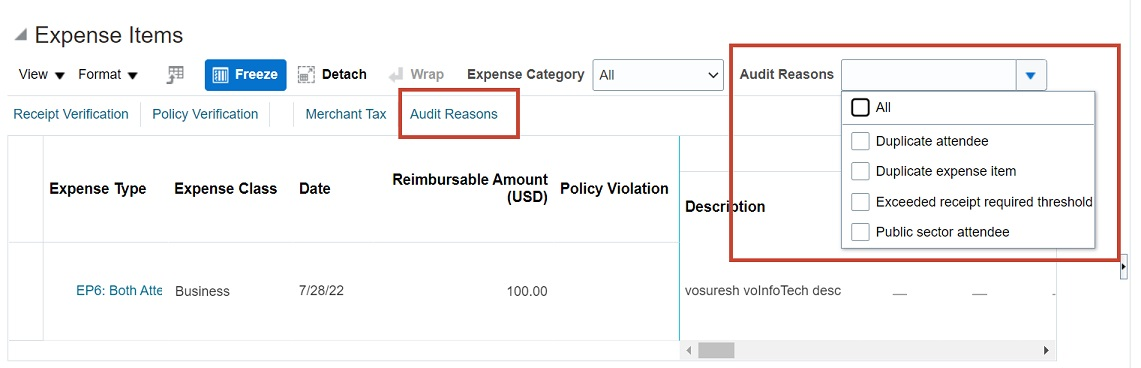Click the right-side panel splitter arrow
1141x368 pixels.
tap(1124, 268)
